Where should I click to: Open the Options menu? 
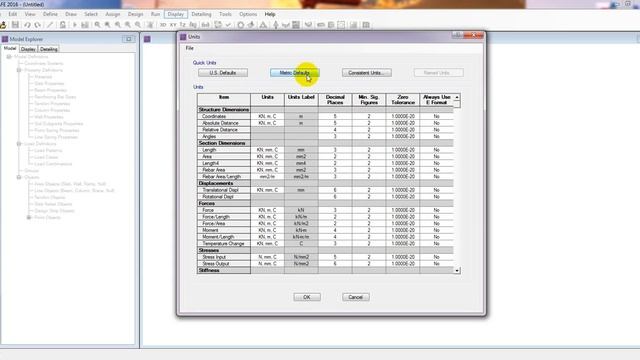click(x=248, y=14)
